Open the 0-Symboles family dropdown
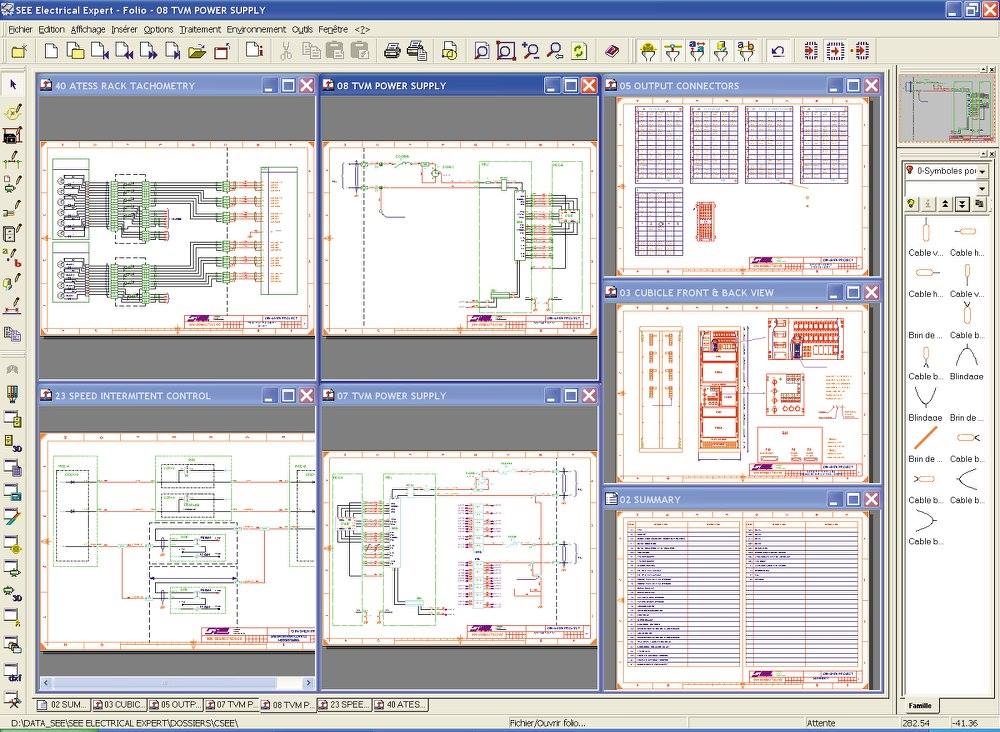 click(983, 172)
